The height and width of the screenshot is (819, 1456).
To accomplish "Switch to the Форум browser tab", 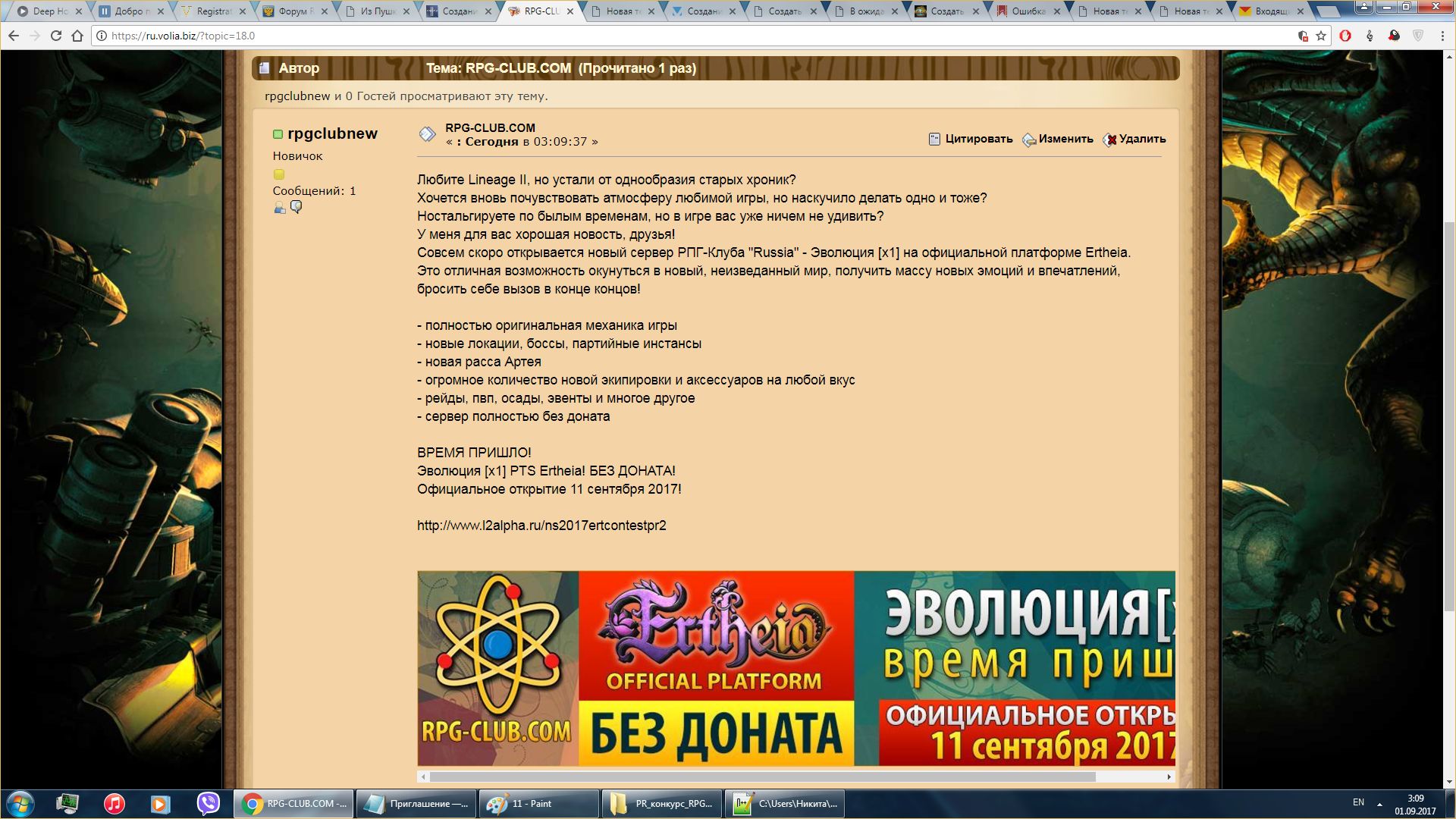I will coord(296,11).
